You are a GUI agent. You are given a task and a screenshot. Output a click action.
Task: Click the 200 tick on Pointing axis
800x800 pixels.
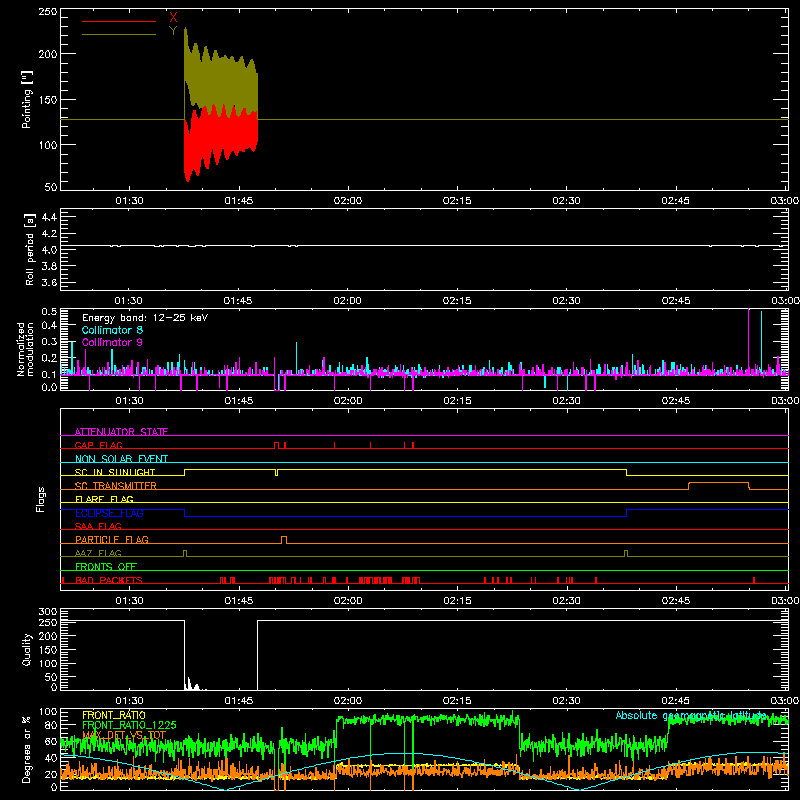coord(48,54)
